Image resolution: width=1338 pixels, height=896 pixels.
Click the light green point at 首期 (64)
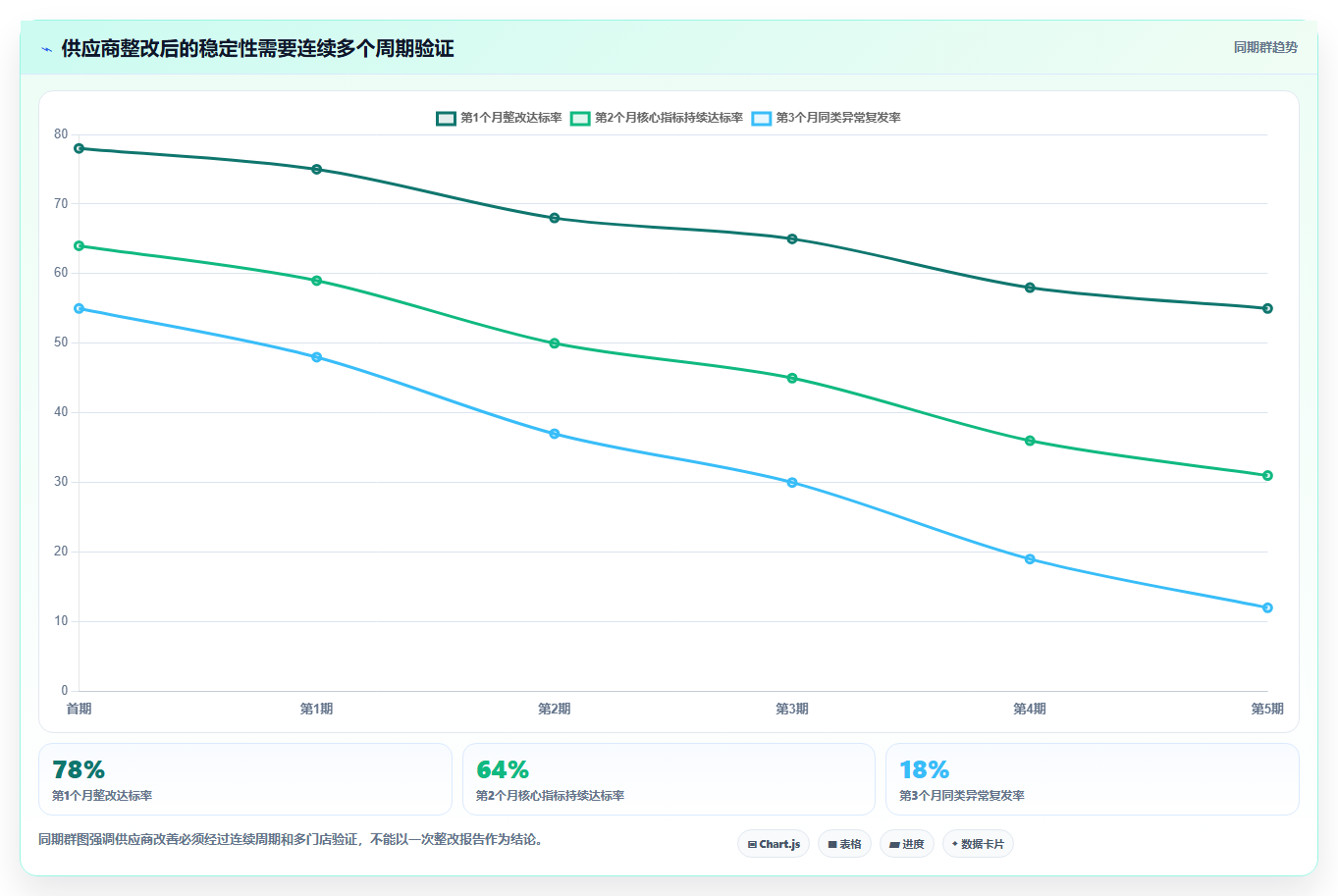tap(80, 245)
